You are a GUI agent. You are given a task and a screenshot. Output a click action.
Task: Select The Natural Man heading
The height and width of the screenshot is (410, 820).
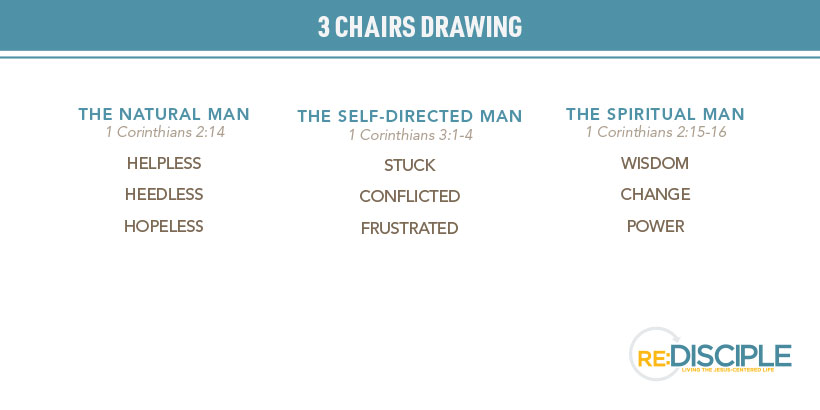pos(164,114)
